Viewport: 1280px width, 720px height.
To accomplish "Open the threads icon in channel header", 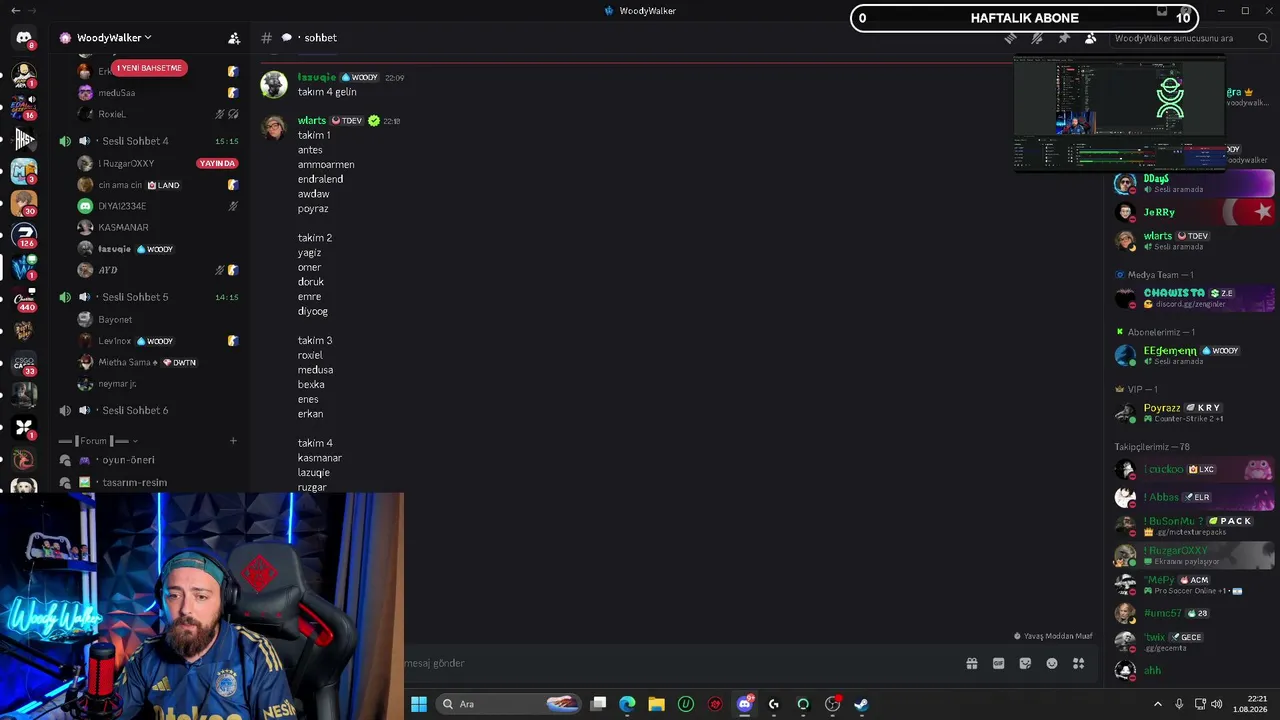I will click(1010, 38).
